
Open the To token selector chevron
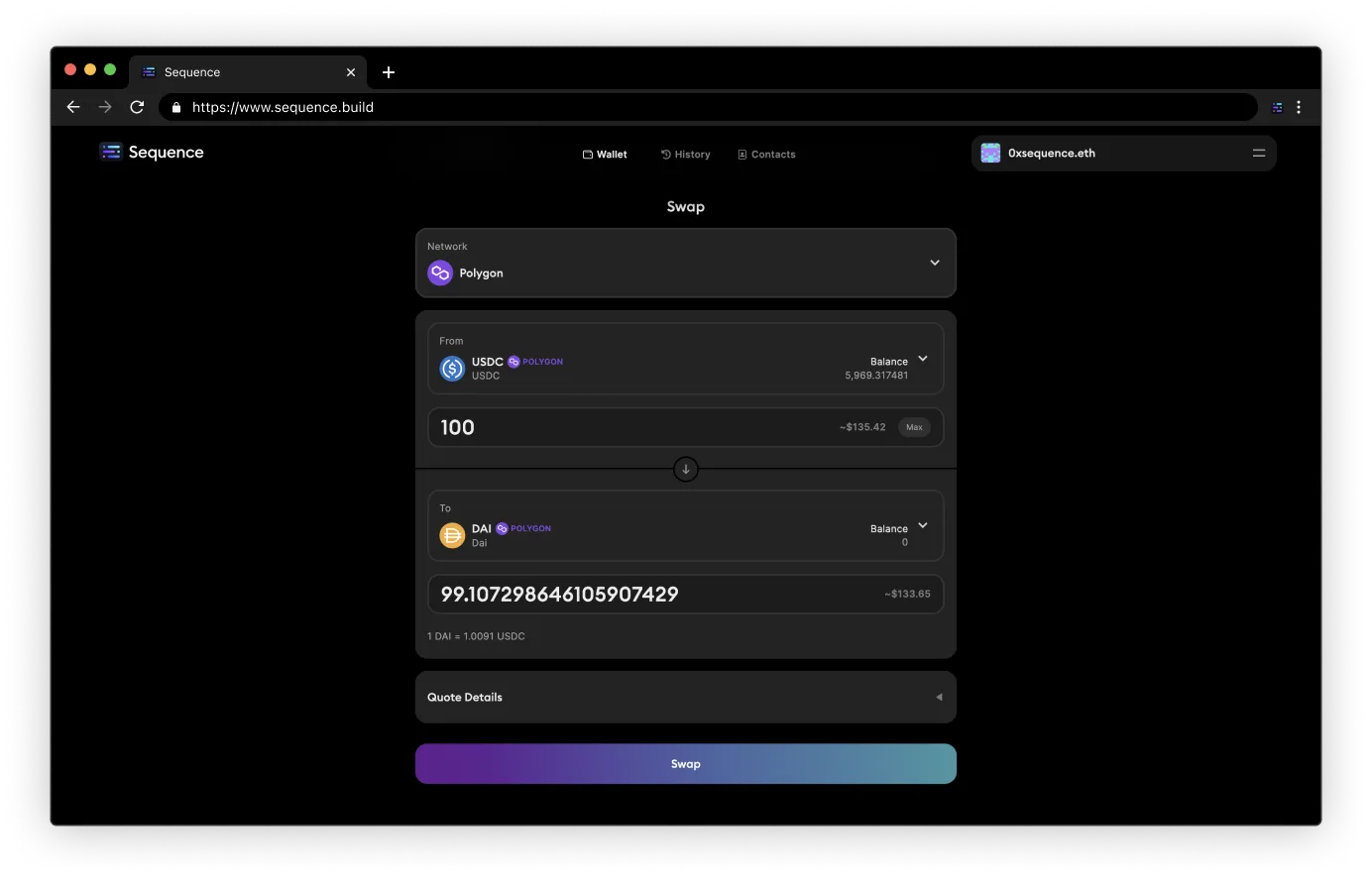(x=923, y=525)
